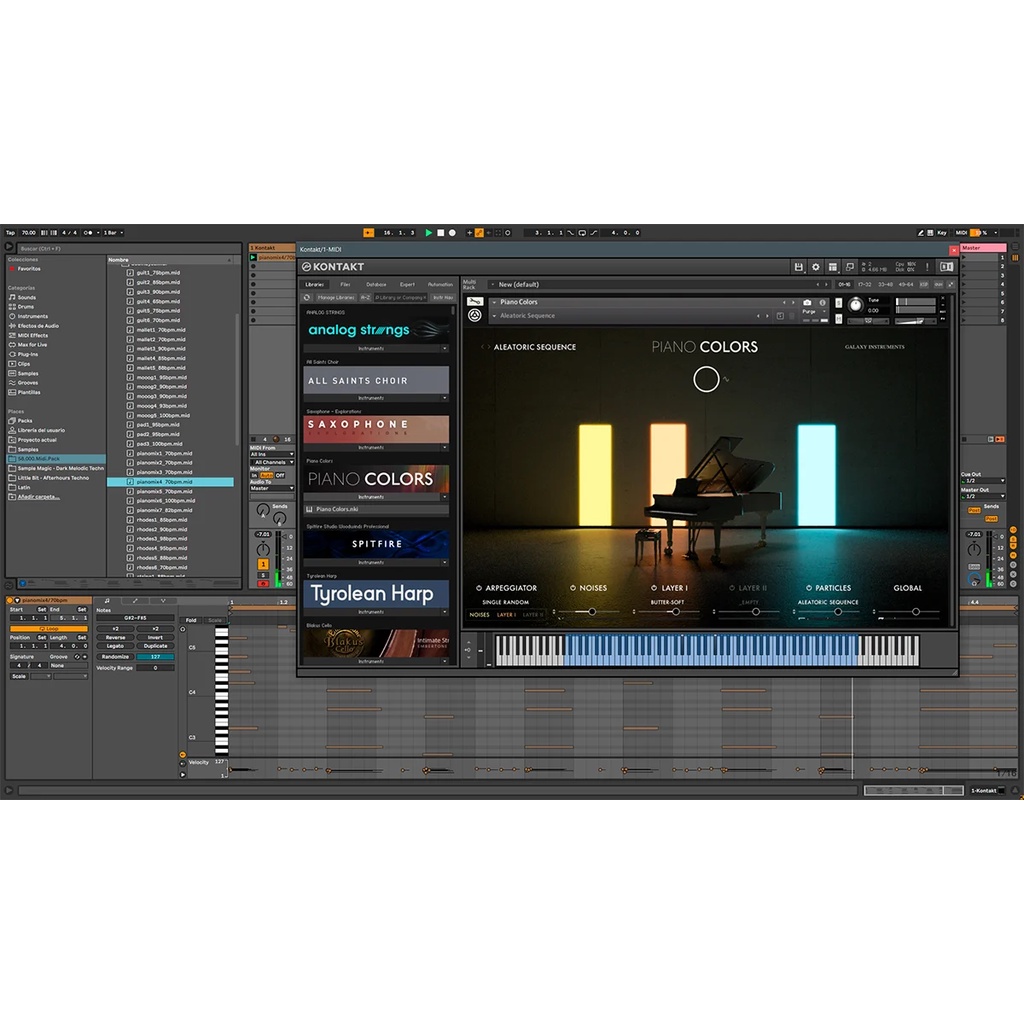Select the MIDI Effects category
The width and height of the screenshot is (1024, 1024).
[x=28, y=335]
